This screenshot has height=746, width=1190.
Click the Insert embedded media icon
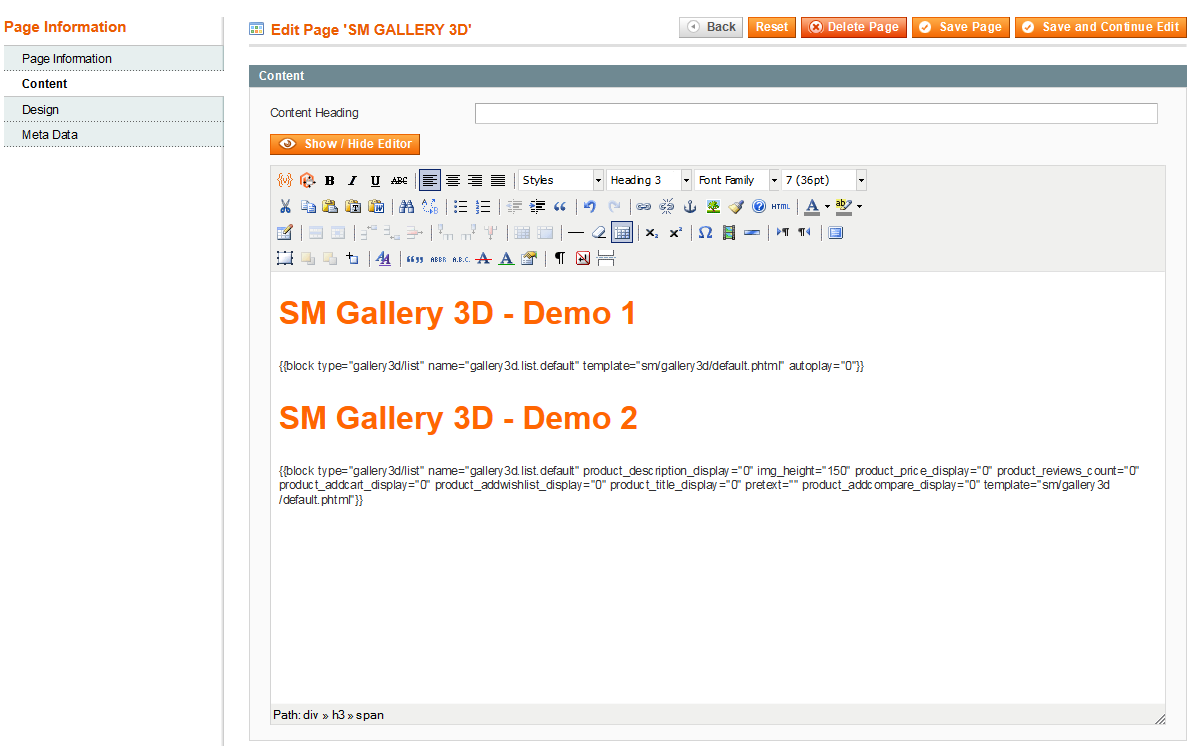click(729, 233)
